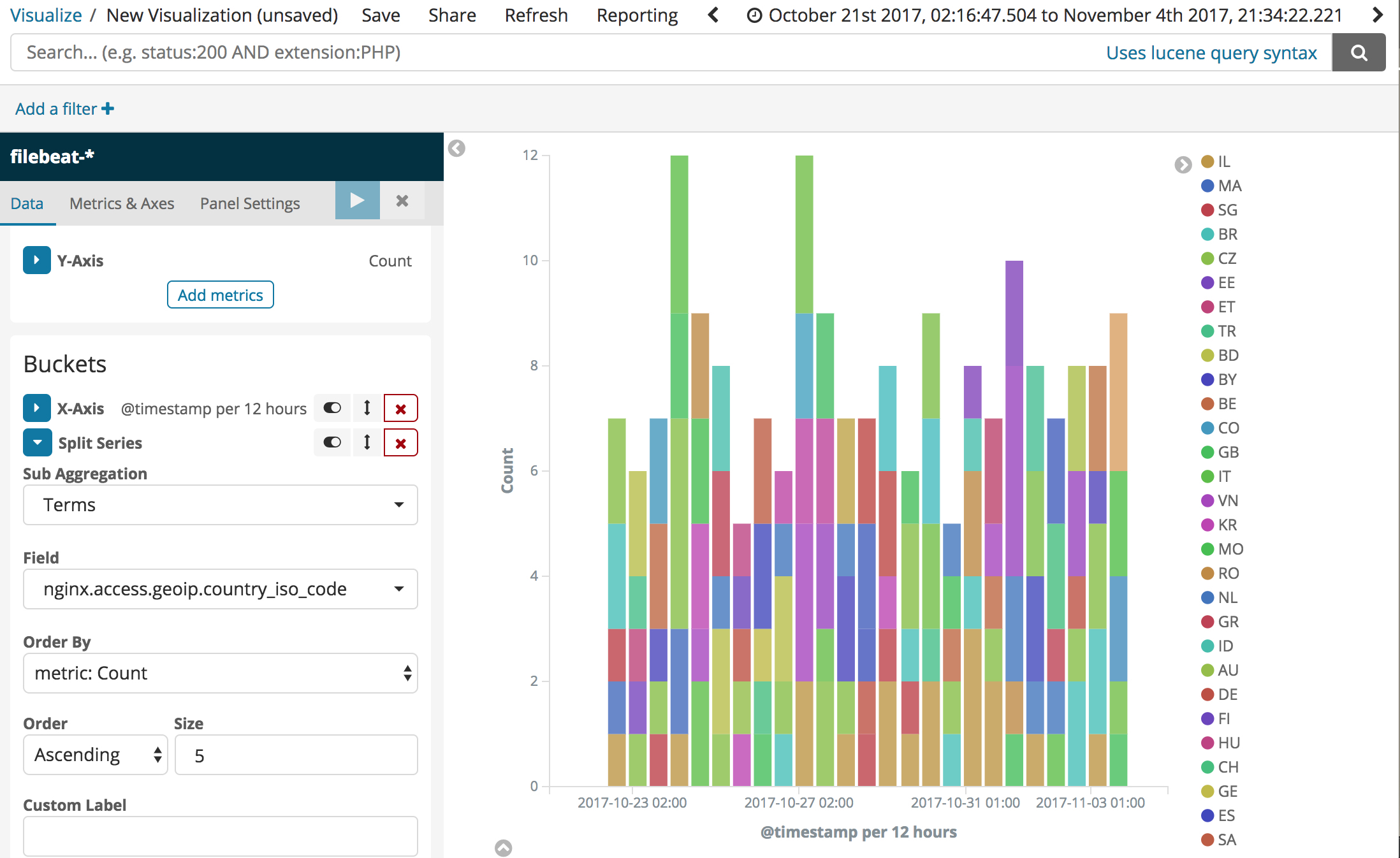Expand the Y-Axis metric section
Image resolution: width=1400 pixels, height=858 pixels.
click(x=36, y=260)
